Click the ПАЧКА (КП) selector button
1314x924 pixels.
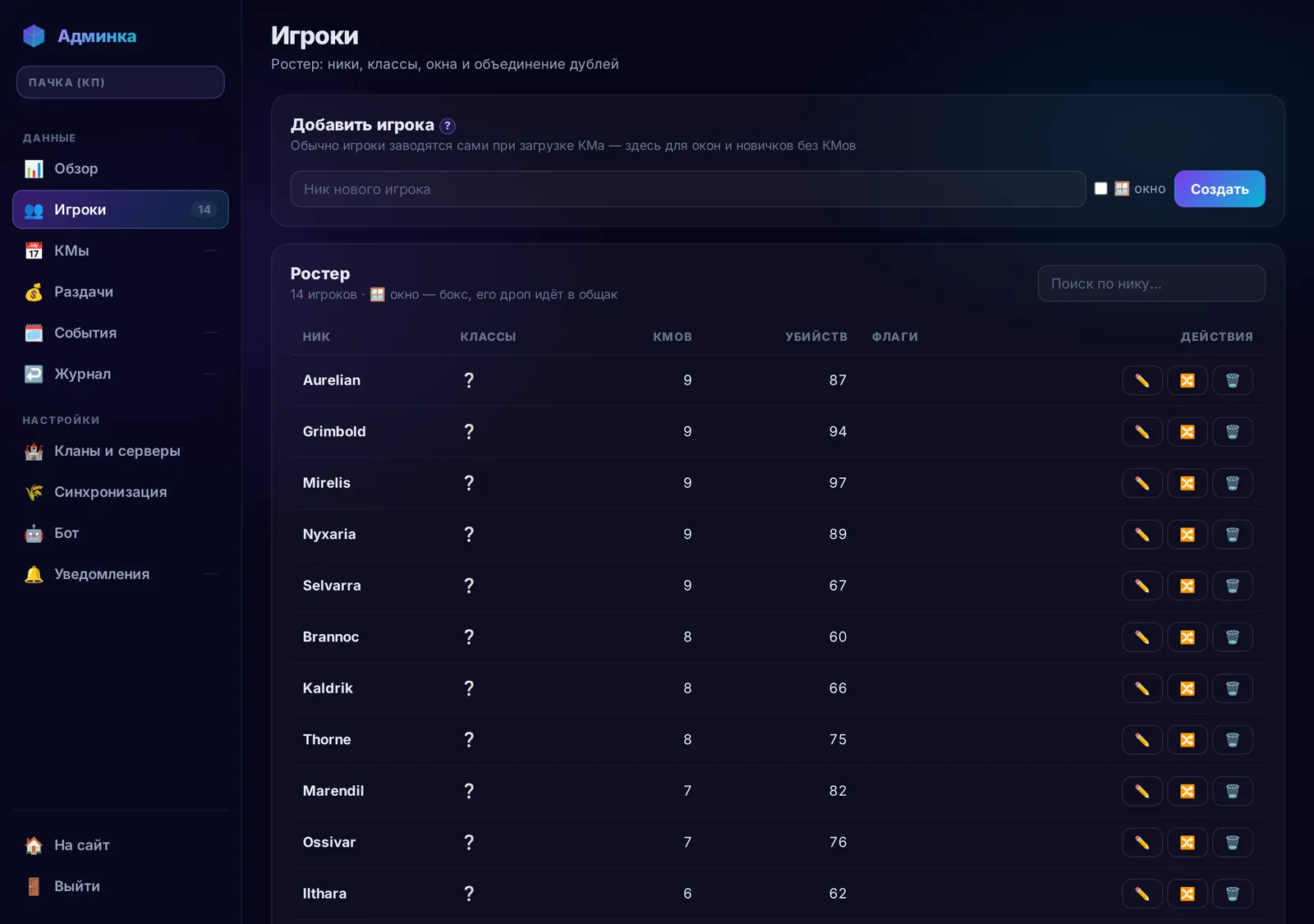(121, 82)
